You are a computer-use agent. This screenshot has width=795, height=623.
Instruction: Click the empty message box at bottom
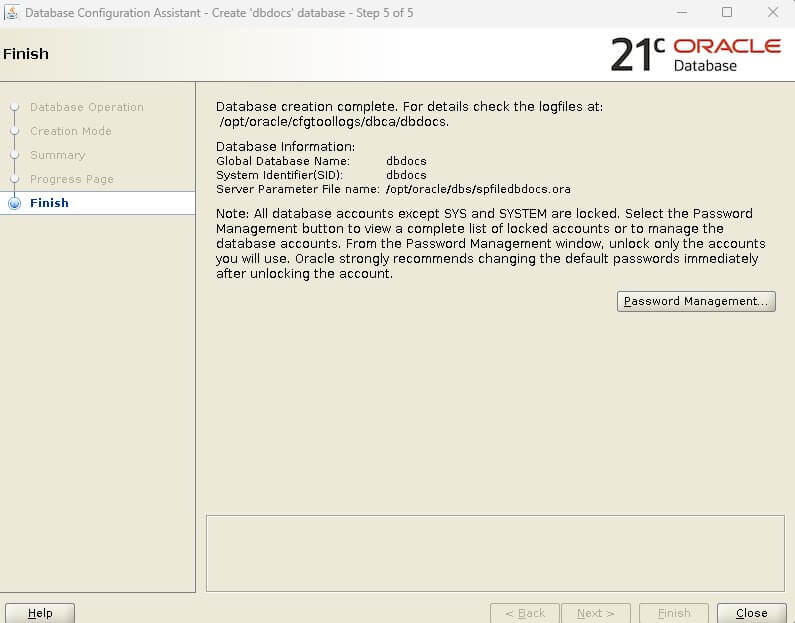(495, 553)
